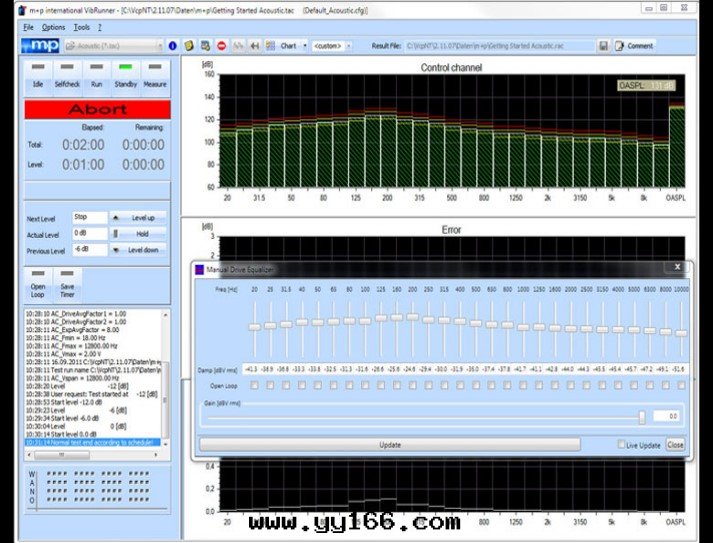Click the Measure mode button
Screen dimensions: 713x543
tap(155, 75)
